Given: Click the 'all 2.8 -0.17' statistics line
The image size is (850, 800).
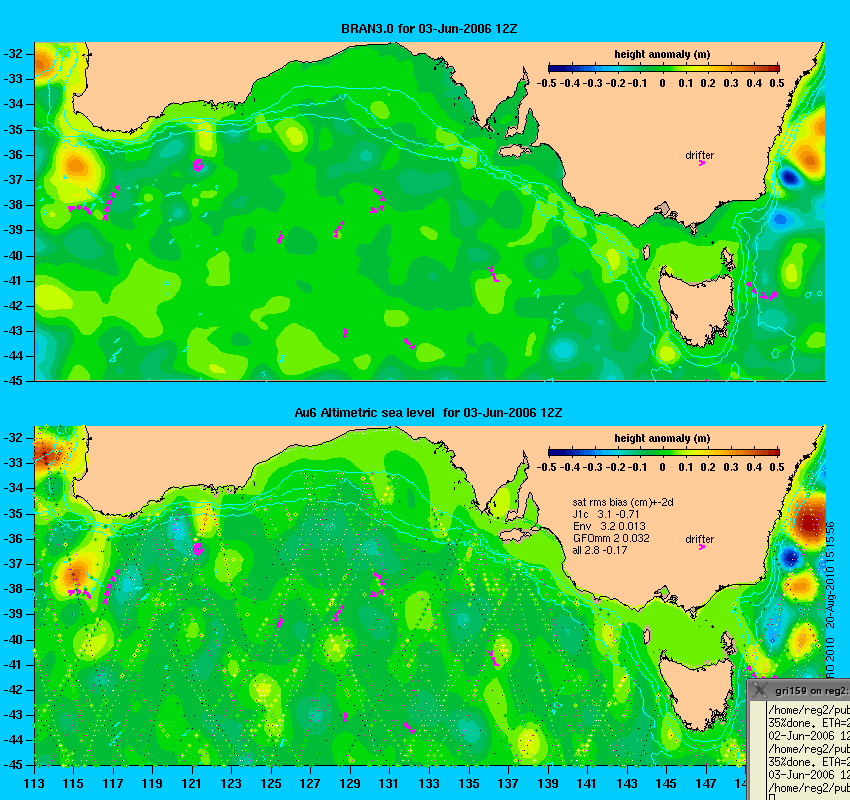Looking at the screenshot, I should tap(600, 550).
